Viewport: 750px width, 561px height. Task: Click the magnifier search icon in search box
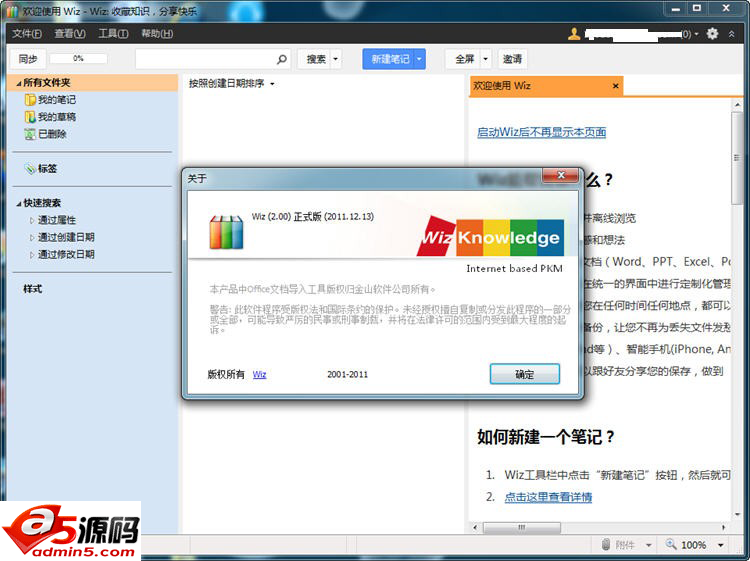[x=282, y=59]
